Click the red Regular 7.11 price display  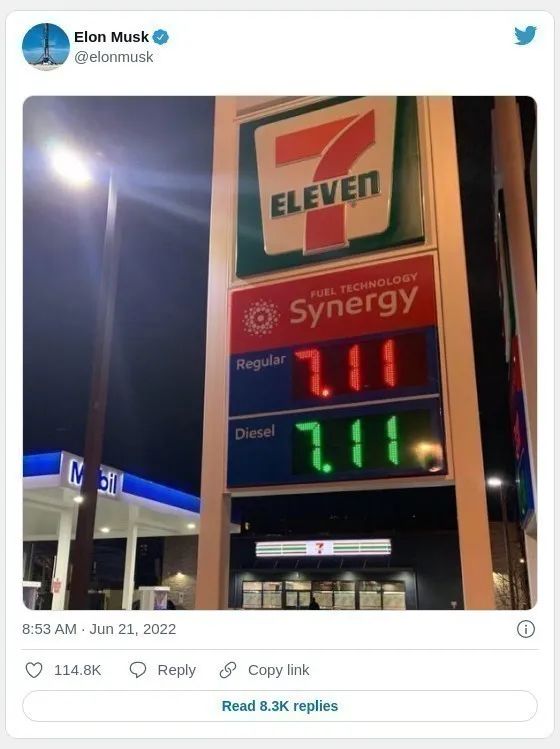(359, 368)
